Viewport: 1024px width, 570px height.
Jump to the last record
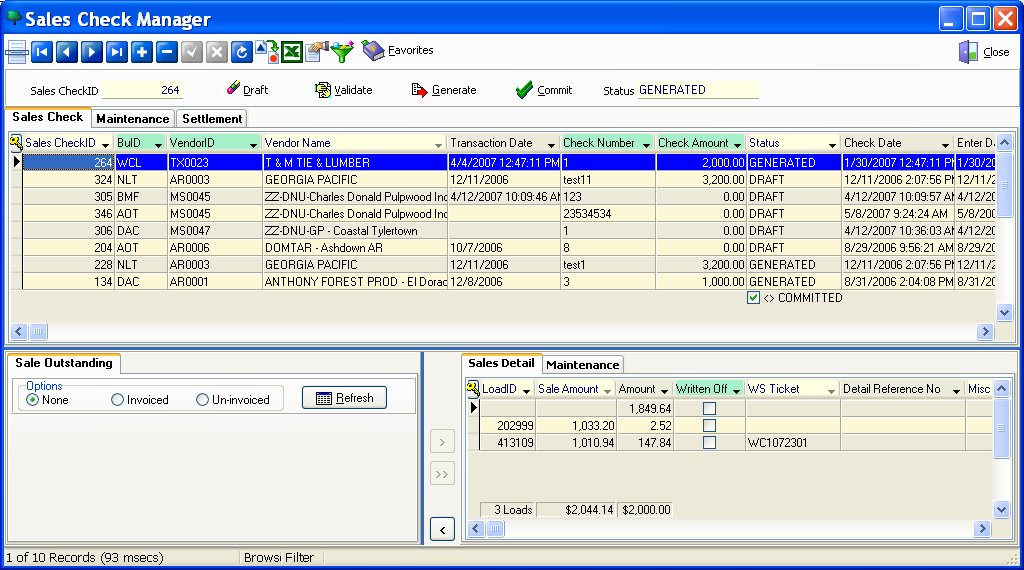point(117,51)
